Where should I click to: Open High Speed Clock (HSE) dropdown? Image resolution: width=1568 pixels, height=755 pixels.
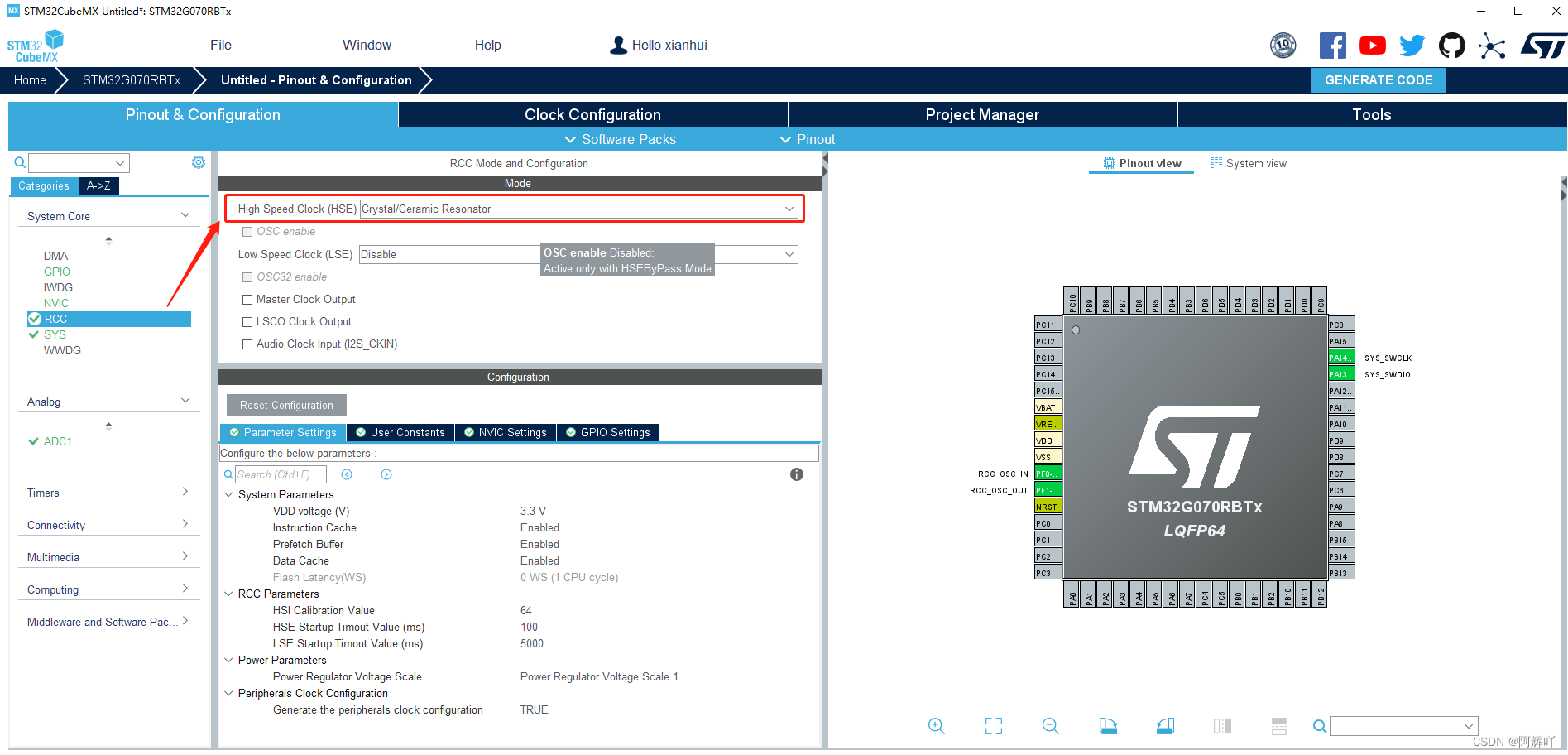578,209
